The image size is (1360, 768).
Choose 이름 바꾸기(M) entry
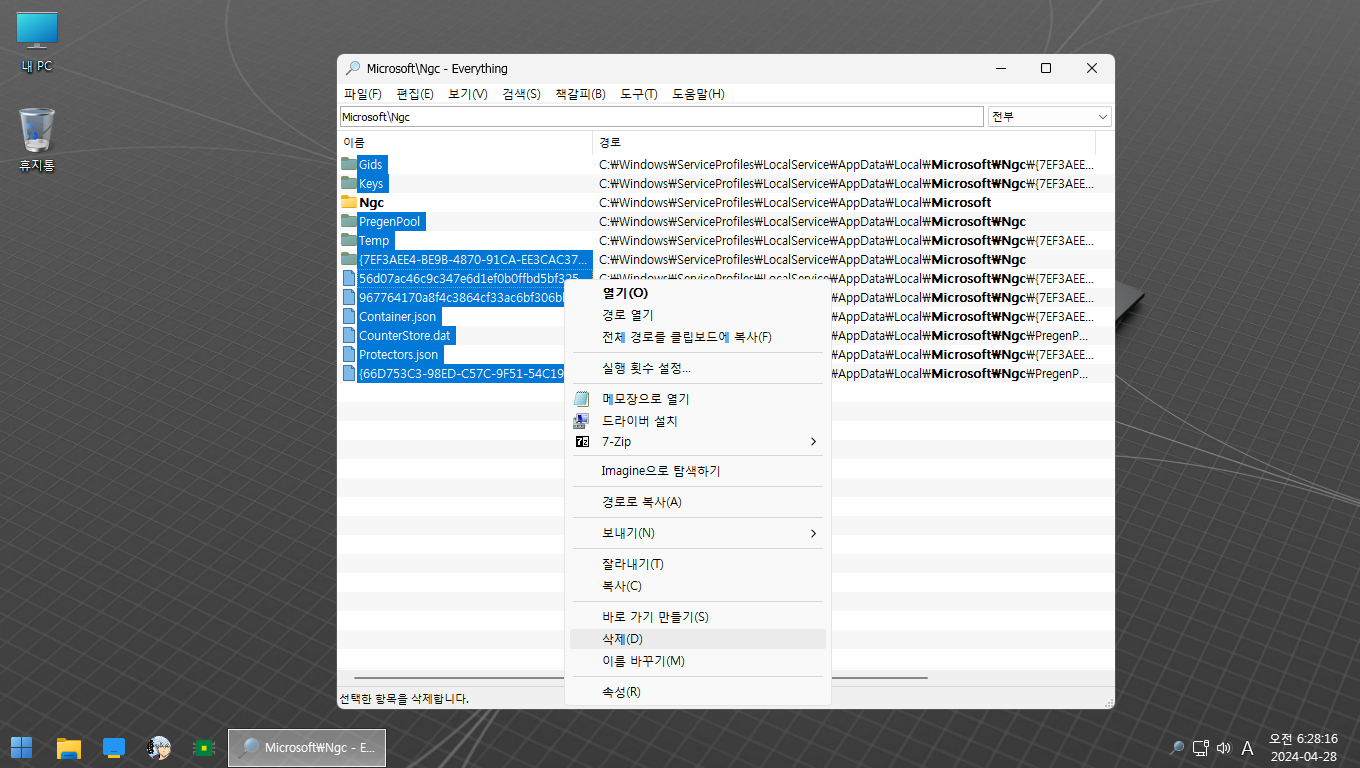[x=698, y=661]
